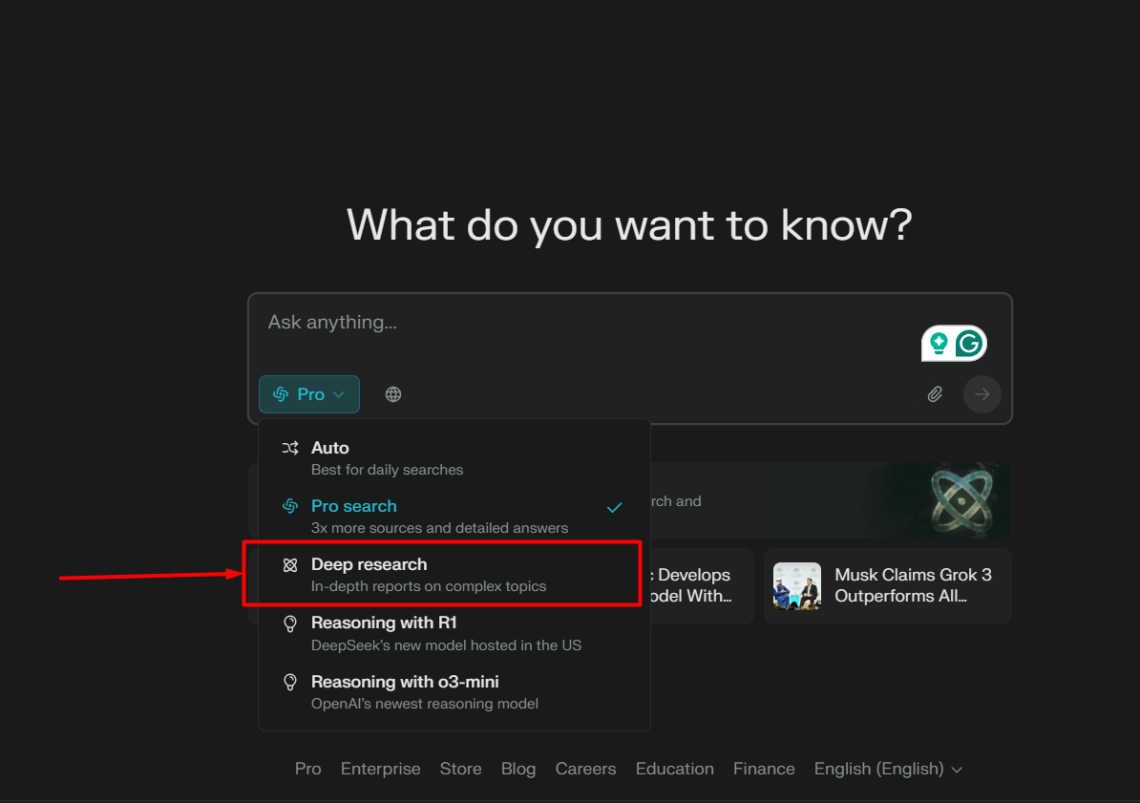This screenshot has width=1140, height=803.
Task: Open the Grok 3 news card thumbnail
Action: coord(796,585)
